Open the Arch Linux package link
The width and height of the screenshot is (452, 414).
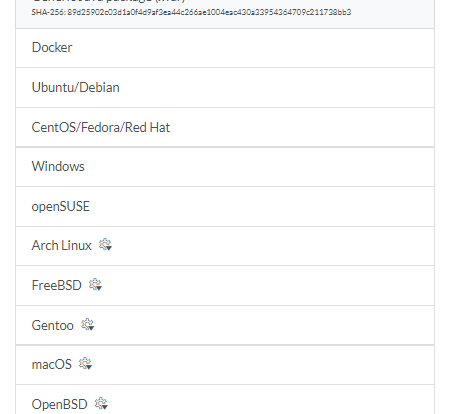(61, 245)
